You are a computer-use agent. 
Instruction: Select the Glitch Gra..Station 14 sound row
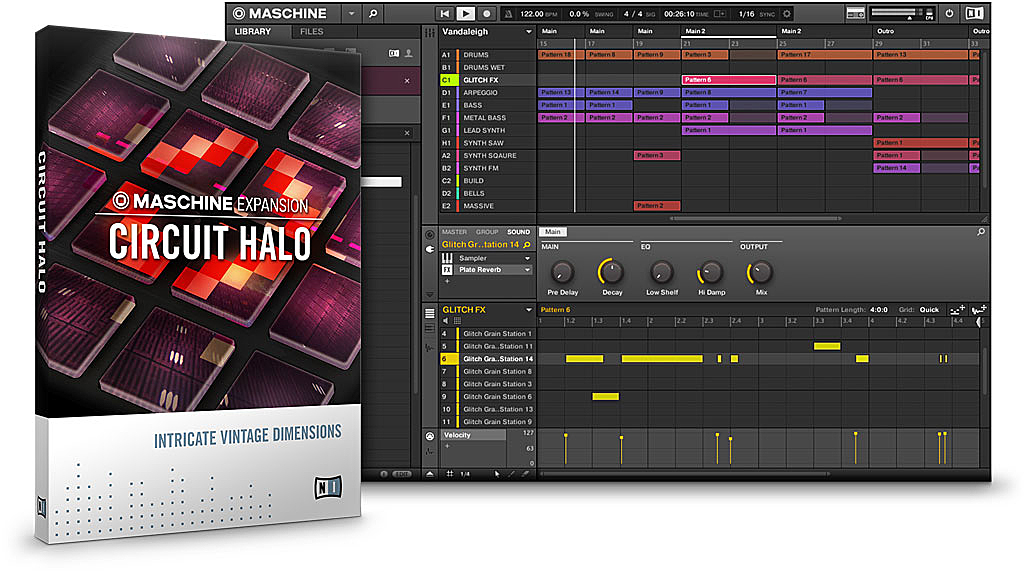(x=487, y=359)
